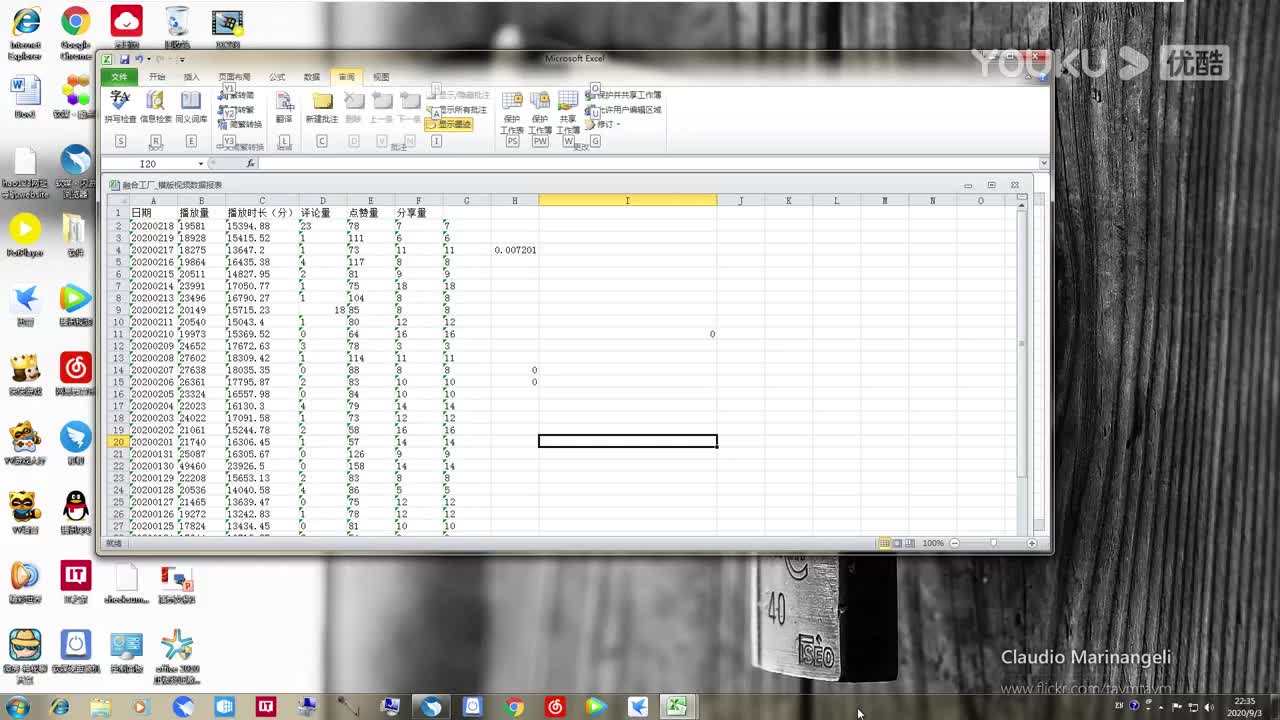Switch to Page Layout view in status bar
The height and width of the screenshot is (720, 1280).
pyautogui.click(x=897, y=543)
